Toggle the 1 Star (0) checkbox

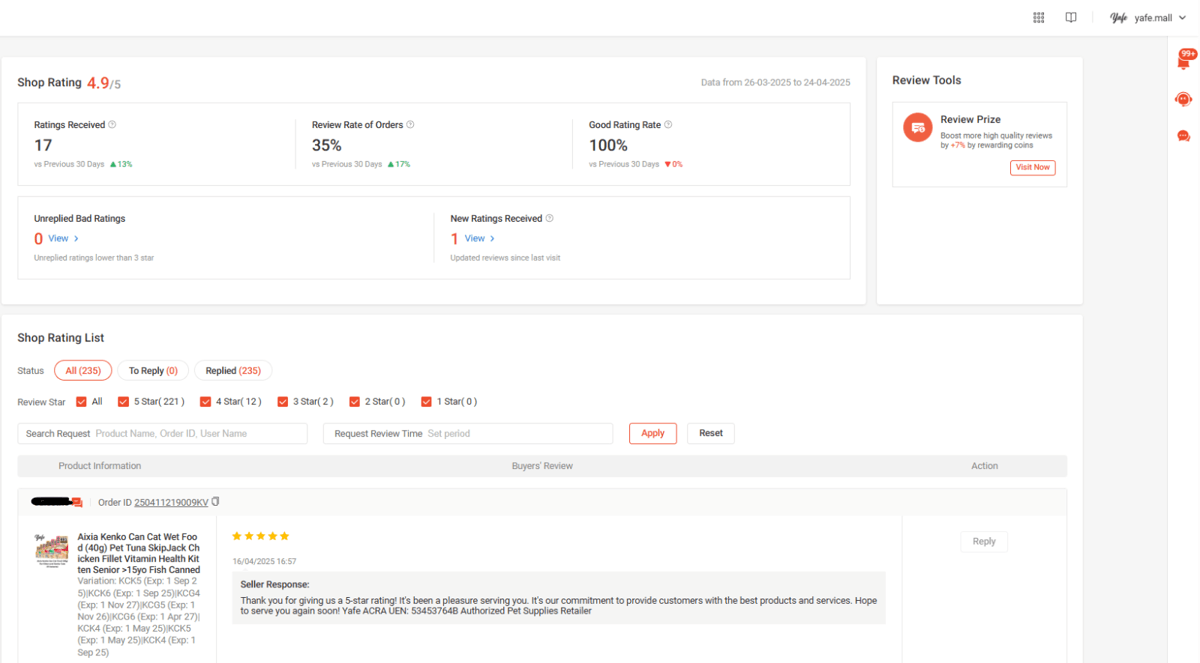coord(427,402)
